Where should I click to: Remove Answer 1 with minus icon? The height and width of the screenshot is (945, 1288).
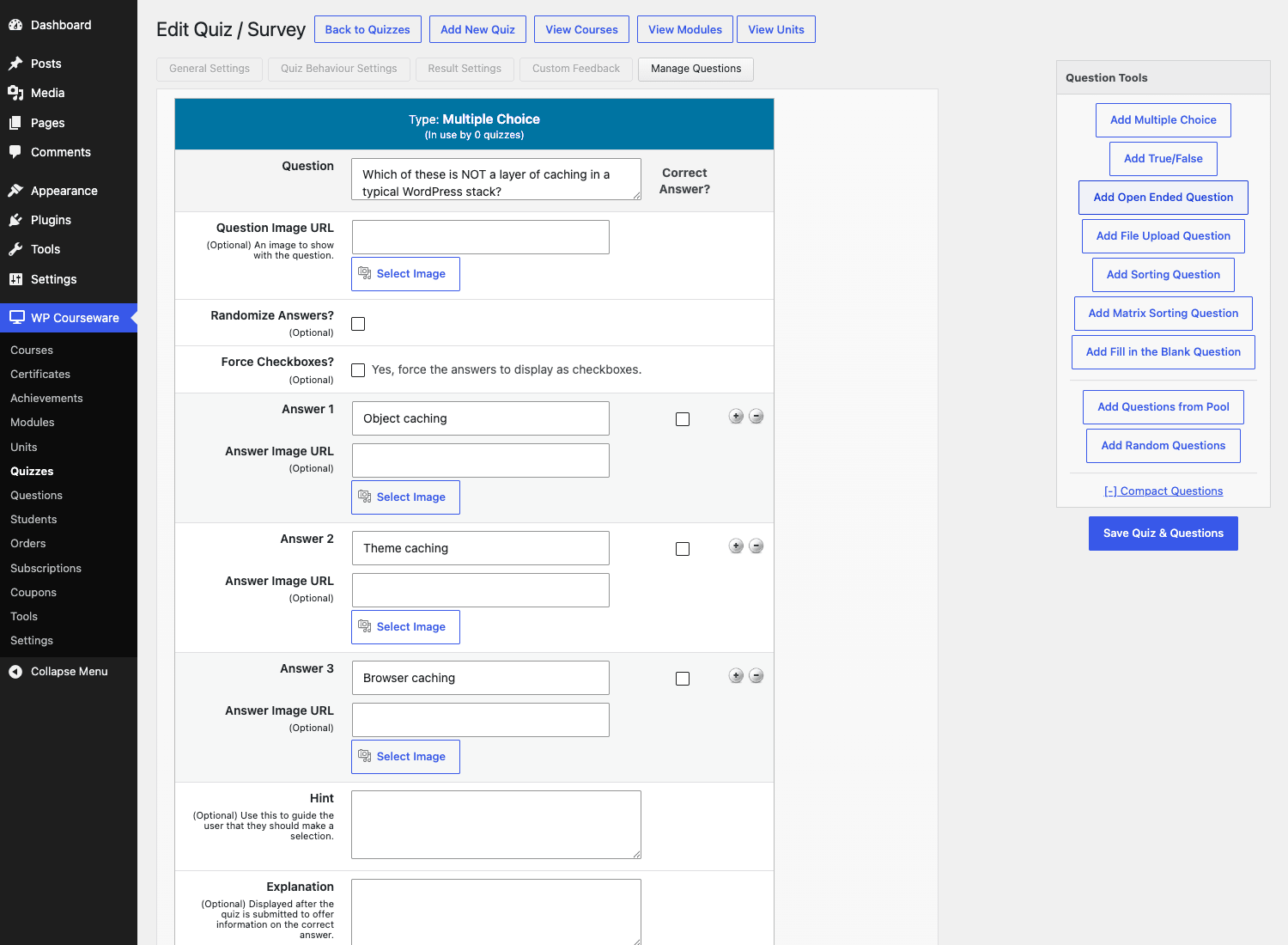756,417
